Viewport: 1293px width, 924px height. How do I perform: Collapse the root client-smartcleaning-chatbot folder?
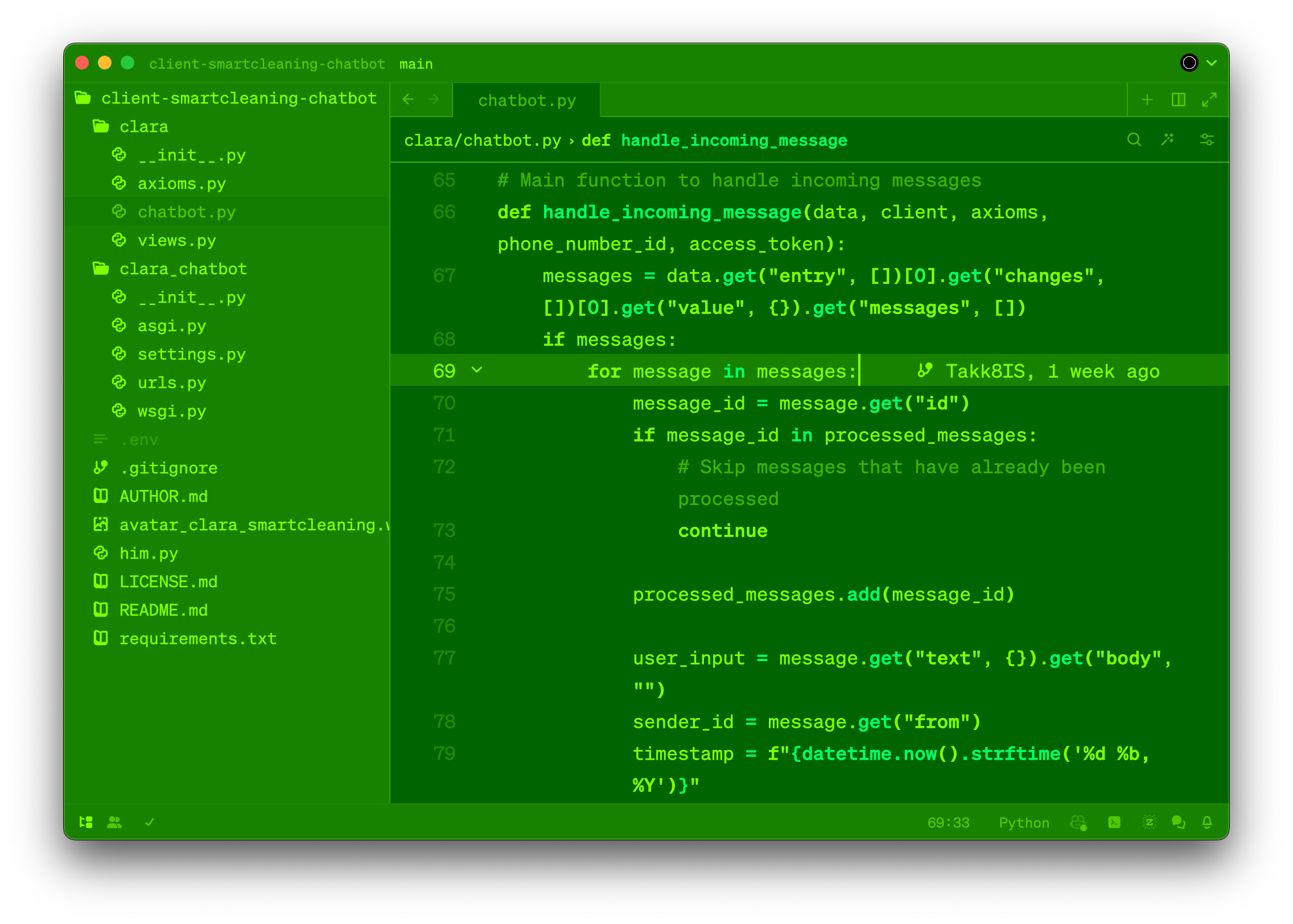tap(227, 98)
